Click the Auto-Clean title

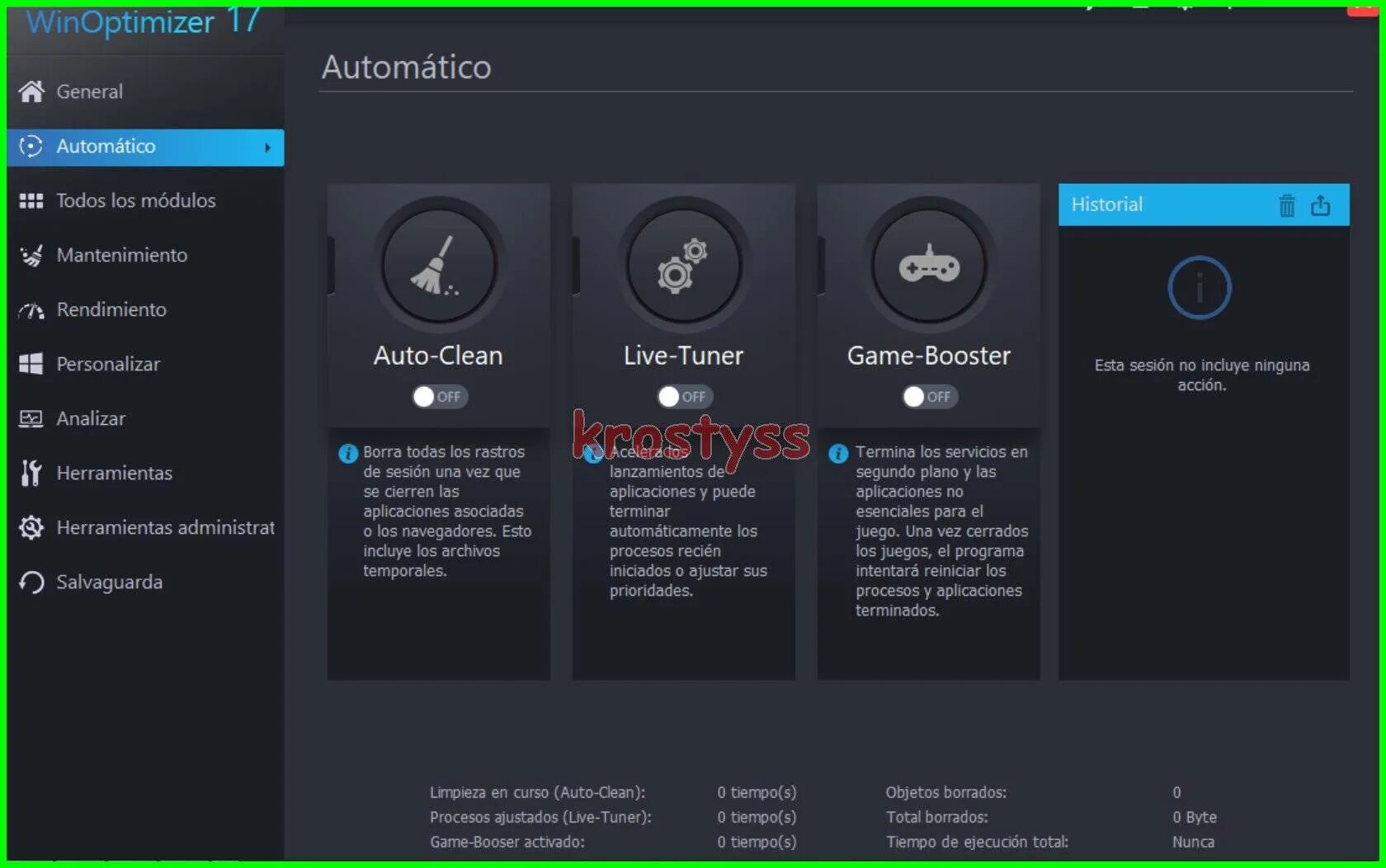(x=438, y=356)
